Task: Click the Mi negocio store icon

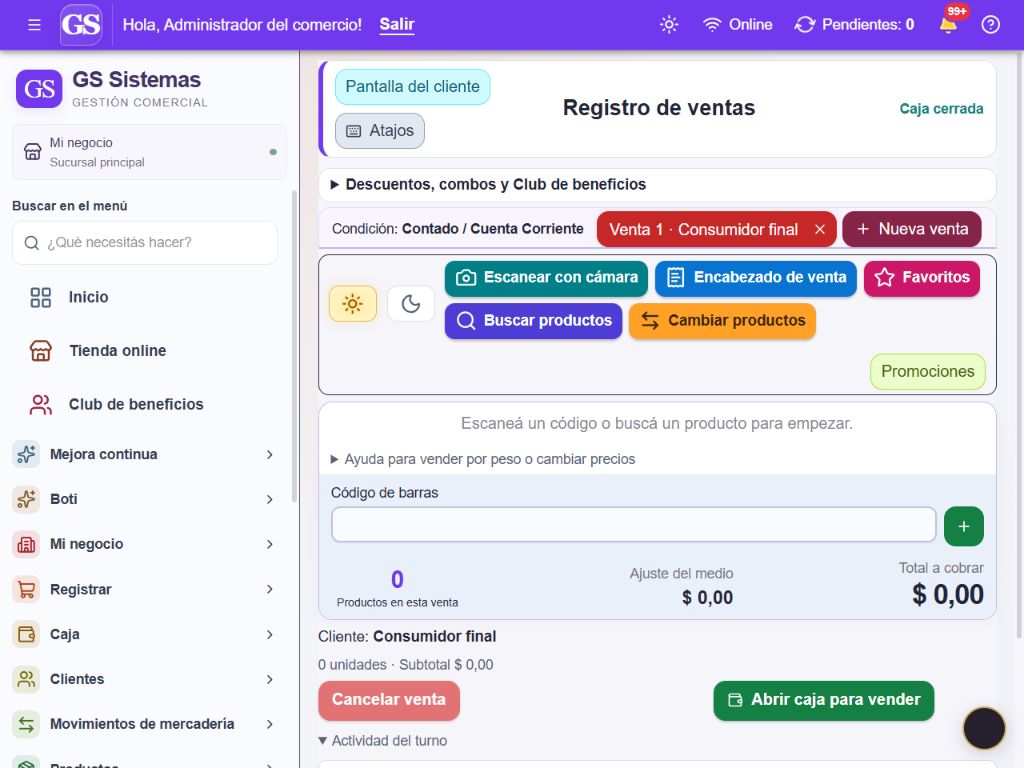Action: coord(33,152)
